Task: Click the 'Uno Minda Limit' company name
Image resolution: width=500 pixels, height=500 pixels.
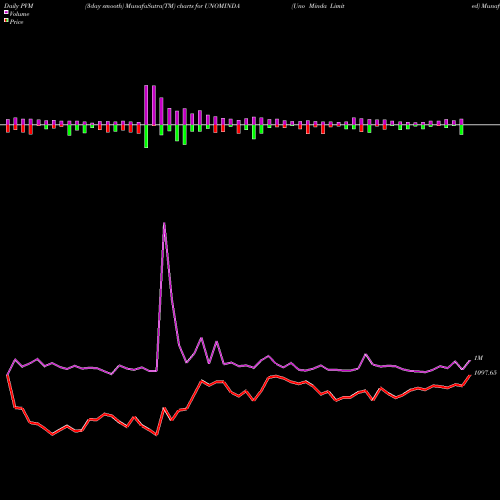Action: pyautogui.click(x=318, y=6)
